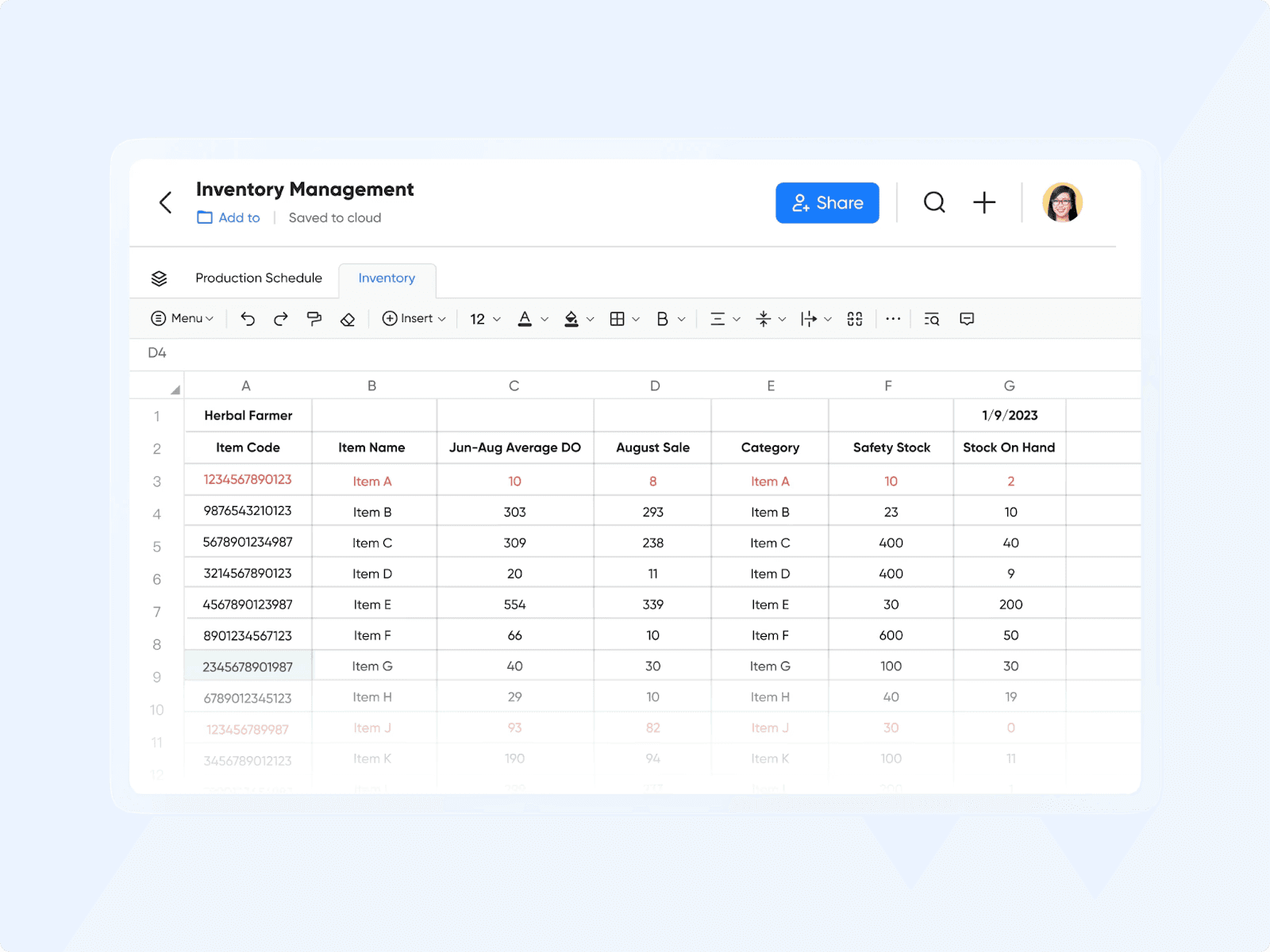1270x952 pixels.
Task: Click cell with code 9876543210123
Action: (248, 511)
